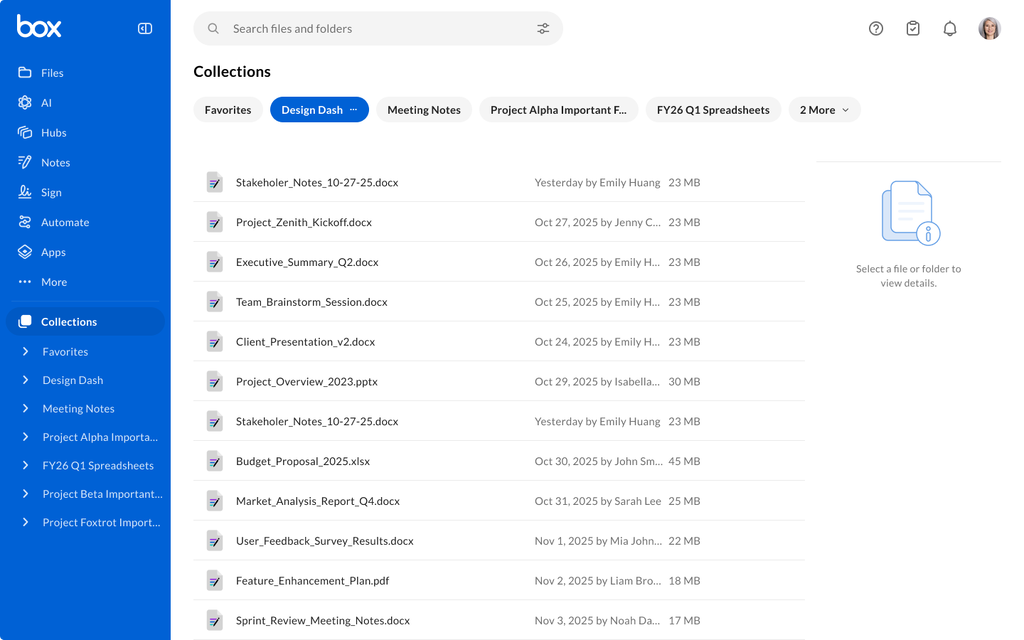This screenshot has width=1024, height=640.
Task: Open the Automate workflow section
Action: (53, 223)
